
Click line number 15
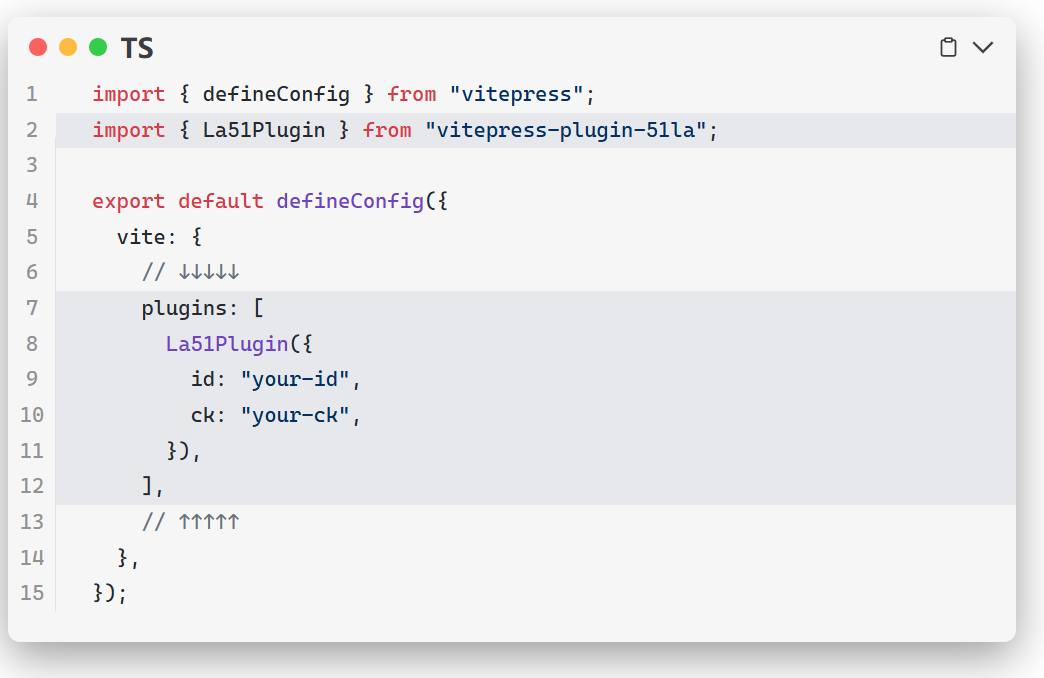pos(32,592)
